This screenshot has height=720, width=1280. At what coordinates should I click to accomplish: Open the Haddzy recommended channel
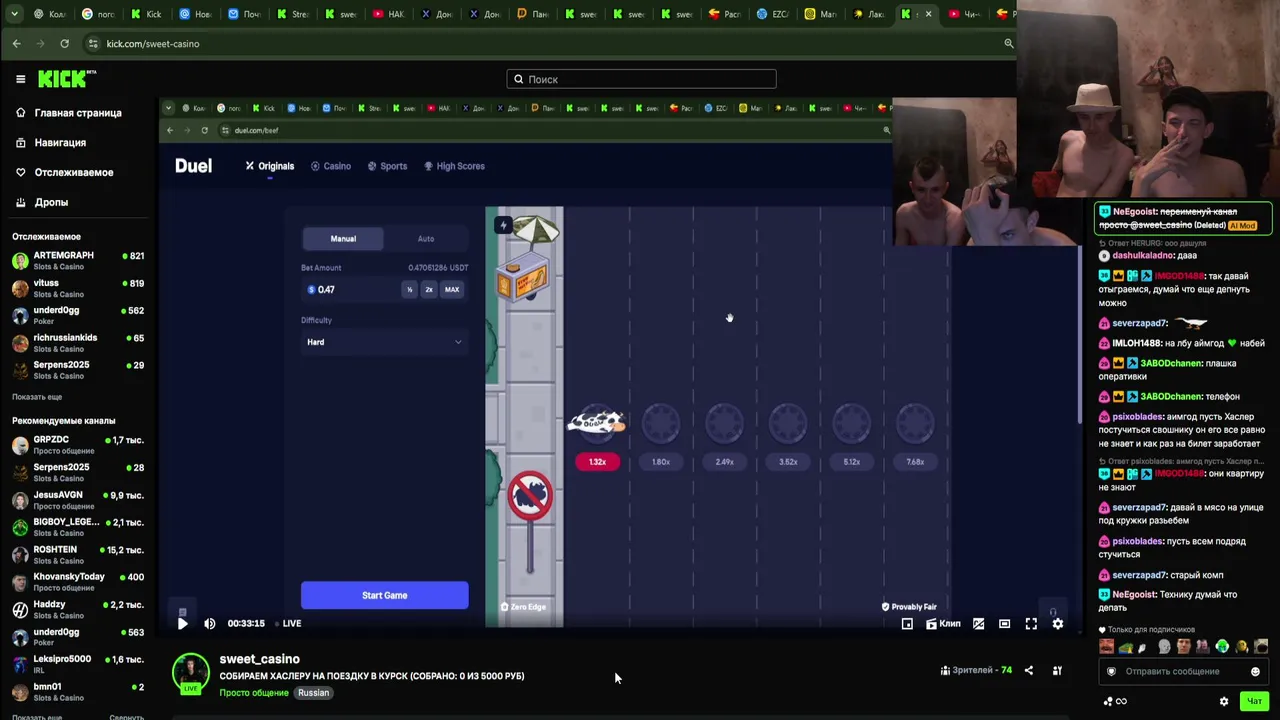click(78, 610)
